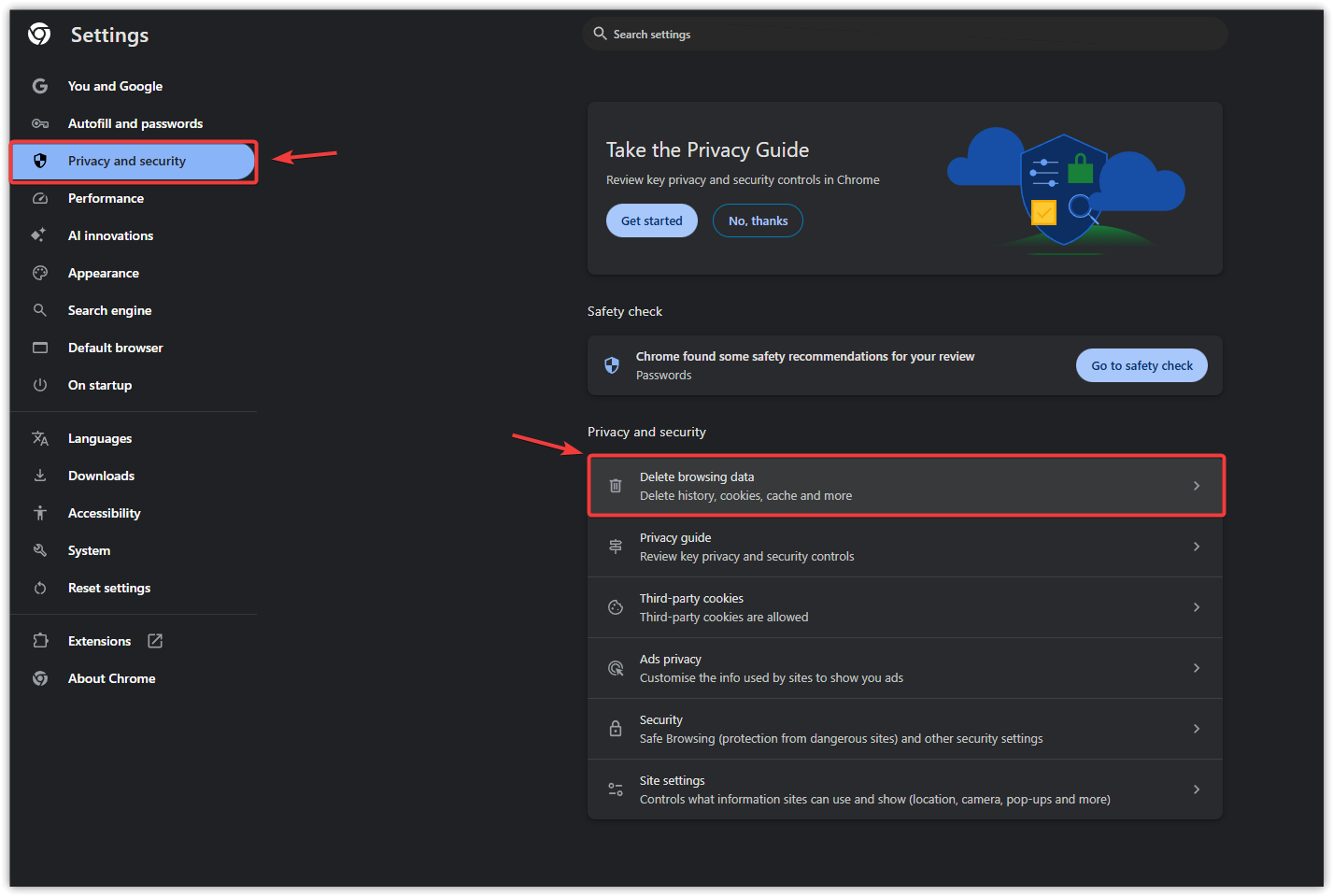Click the Ads privacy icon

pos(616,668)
